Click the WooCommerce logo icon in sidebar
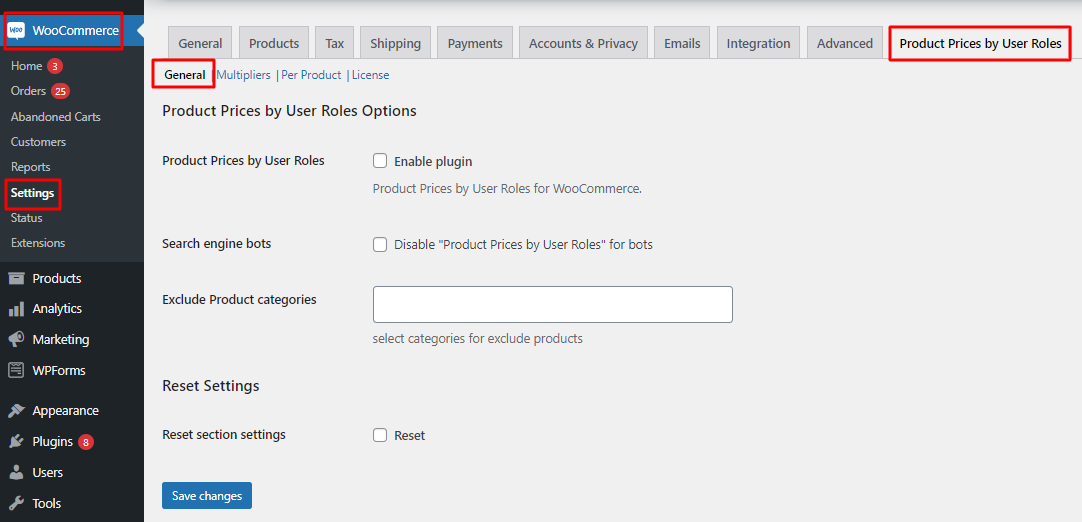 pyautogui.click(x=16, y=30)
